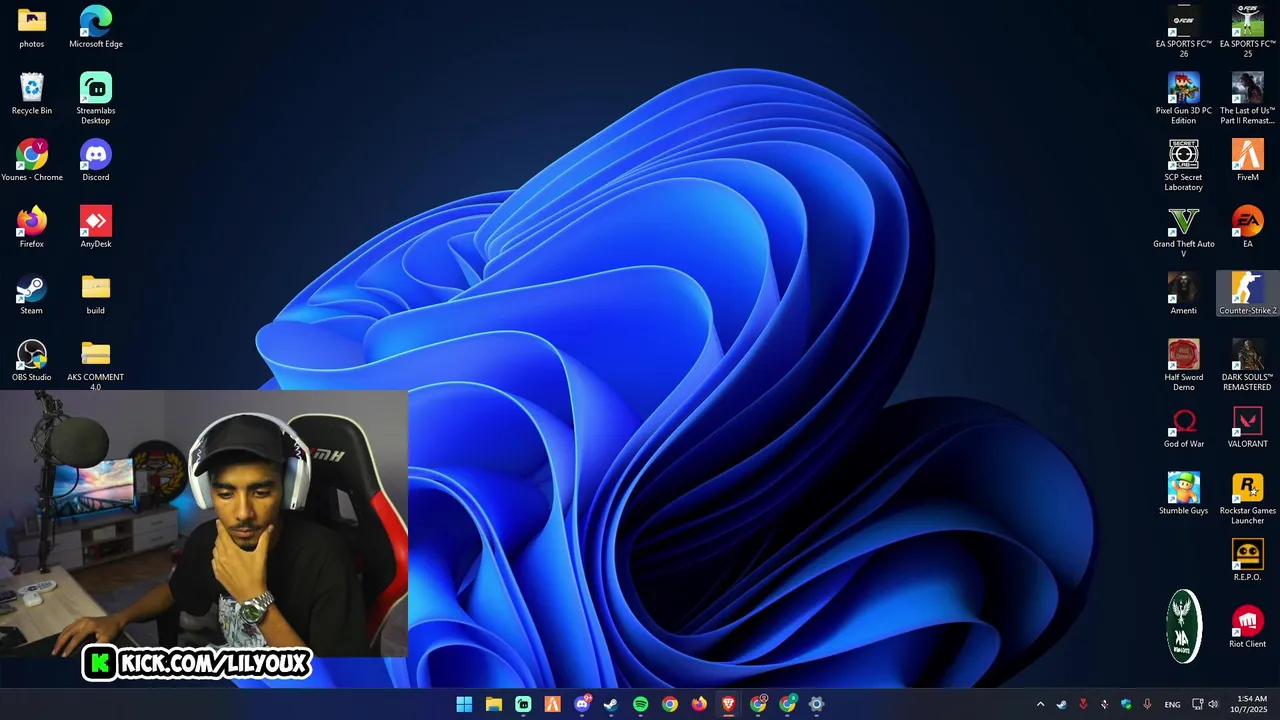Switch the ENG input language
Screen dimensions: 1280x720
coord(1173,704)
